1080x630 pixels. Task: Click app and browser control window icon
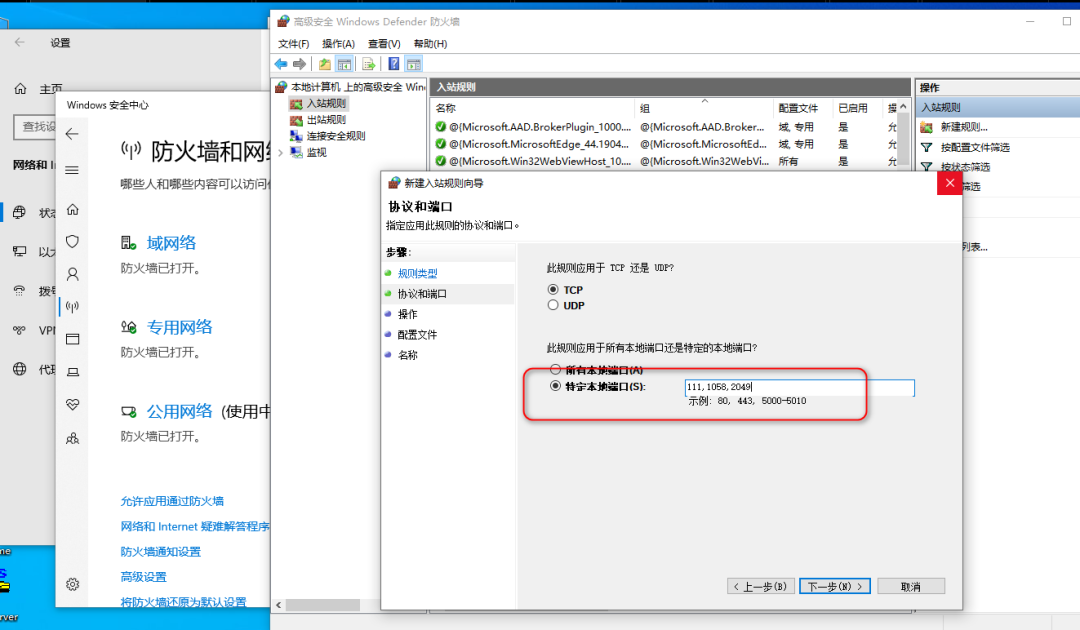[x=72, y=339]
